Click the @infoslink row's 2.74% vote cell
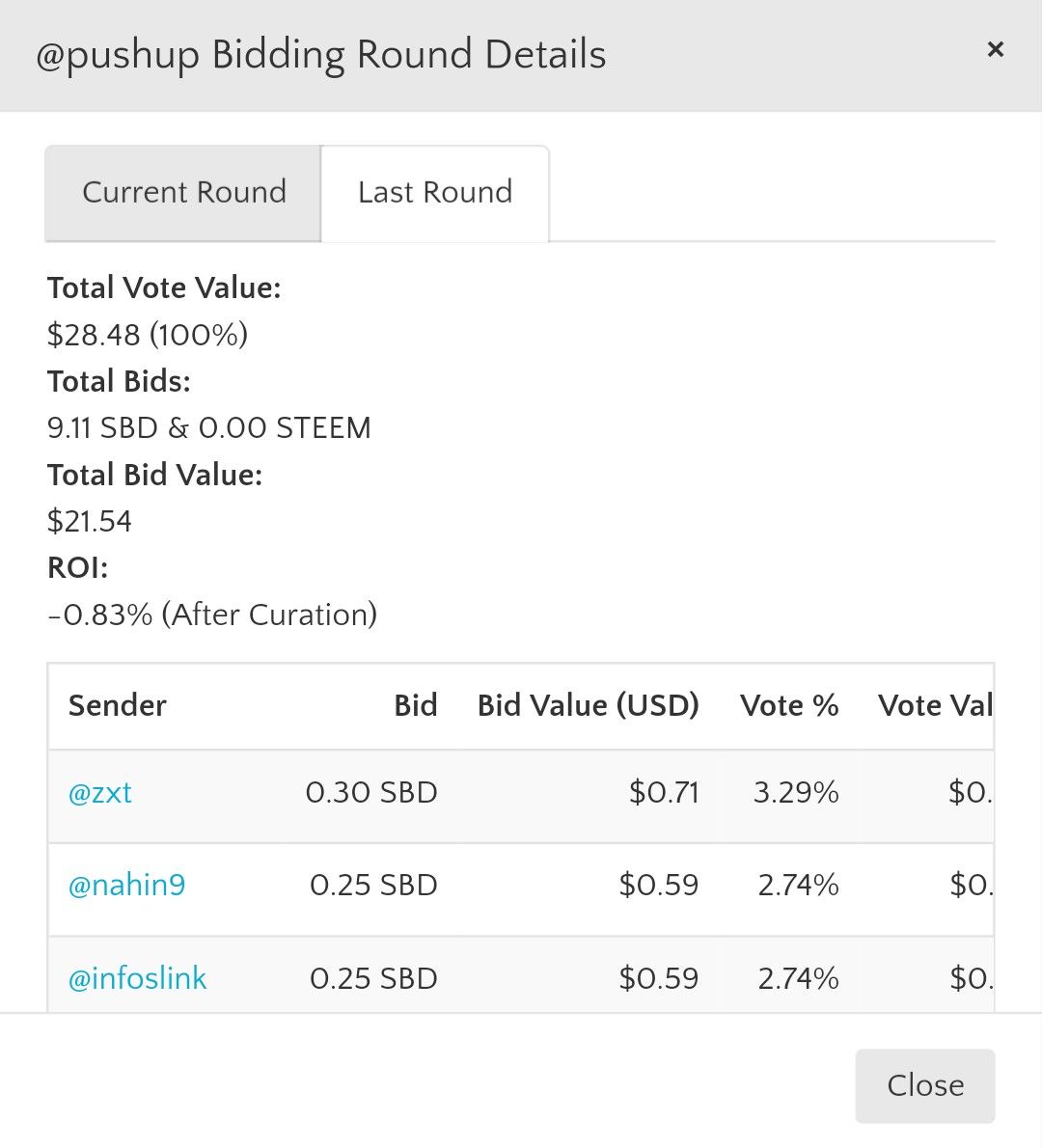 click(798, 979)
